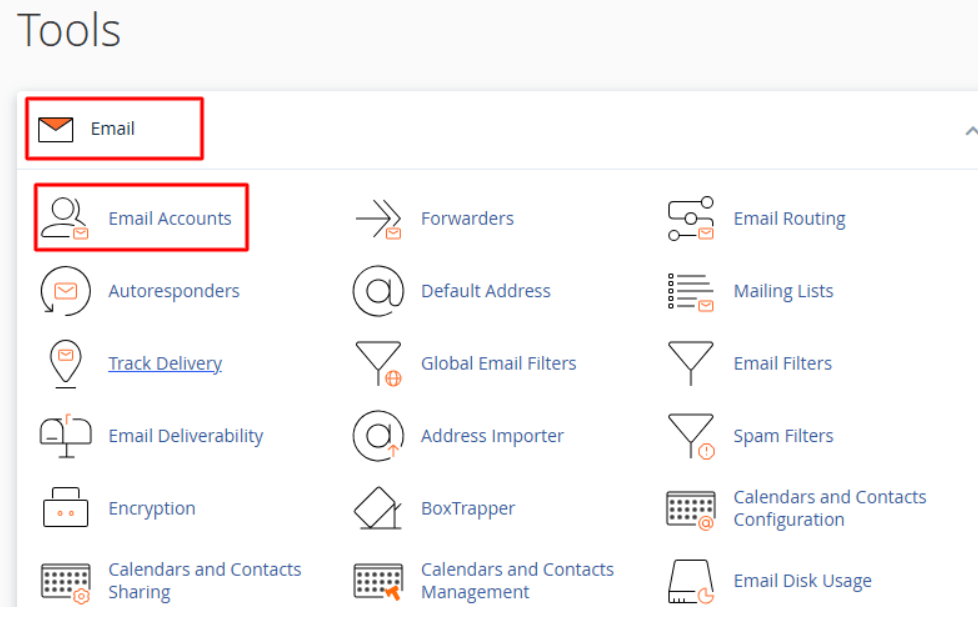Image resolution: width=978 pixels, height=620 pixels.
Task: Click the Email Filters link
Action: click(783, 363)
